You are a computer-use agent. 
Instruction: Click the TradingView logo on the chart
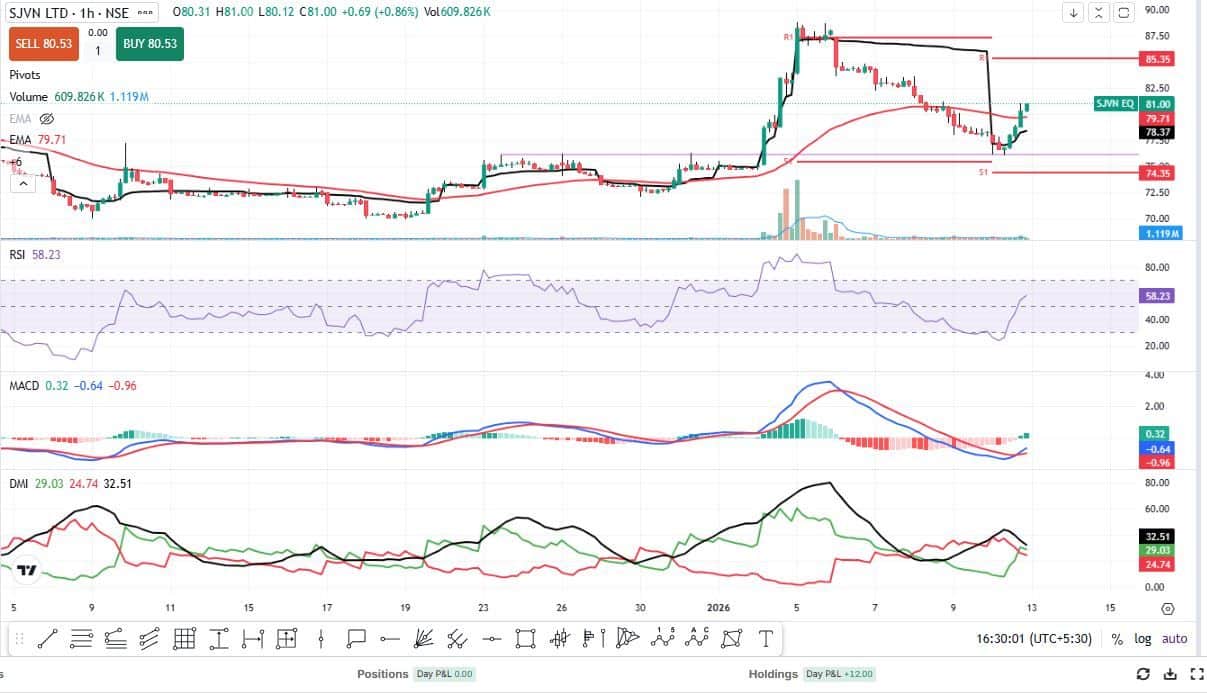coord(27,571)
